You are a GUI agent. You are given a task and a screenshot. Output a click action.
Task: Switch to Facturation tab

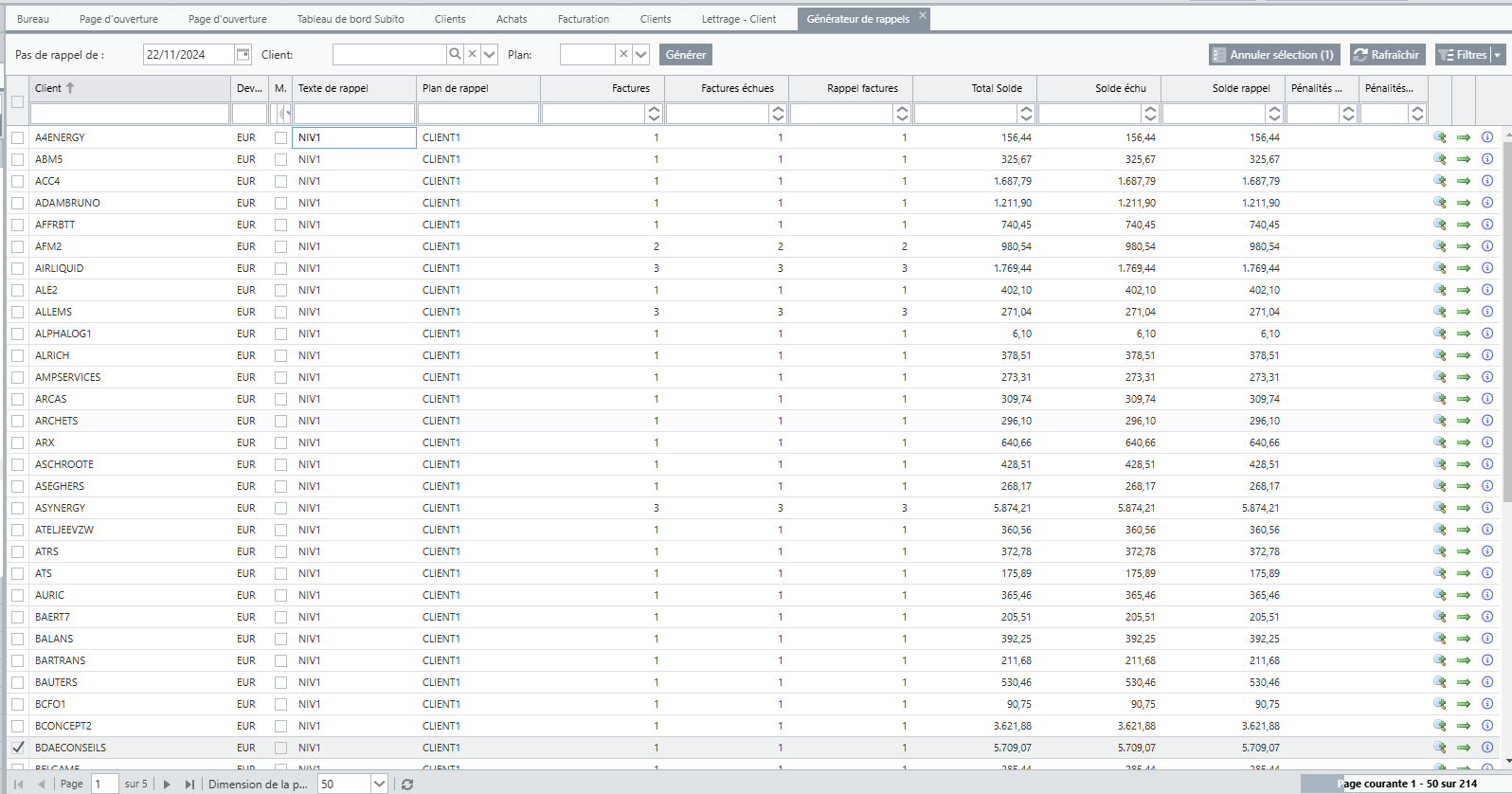pyautogui.click(x=584, y=19)
